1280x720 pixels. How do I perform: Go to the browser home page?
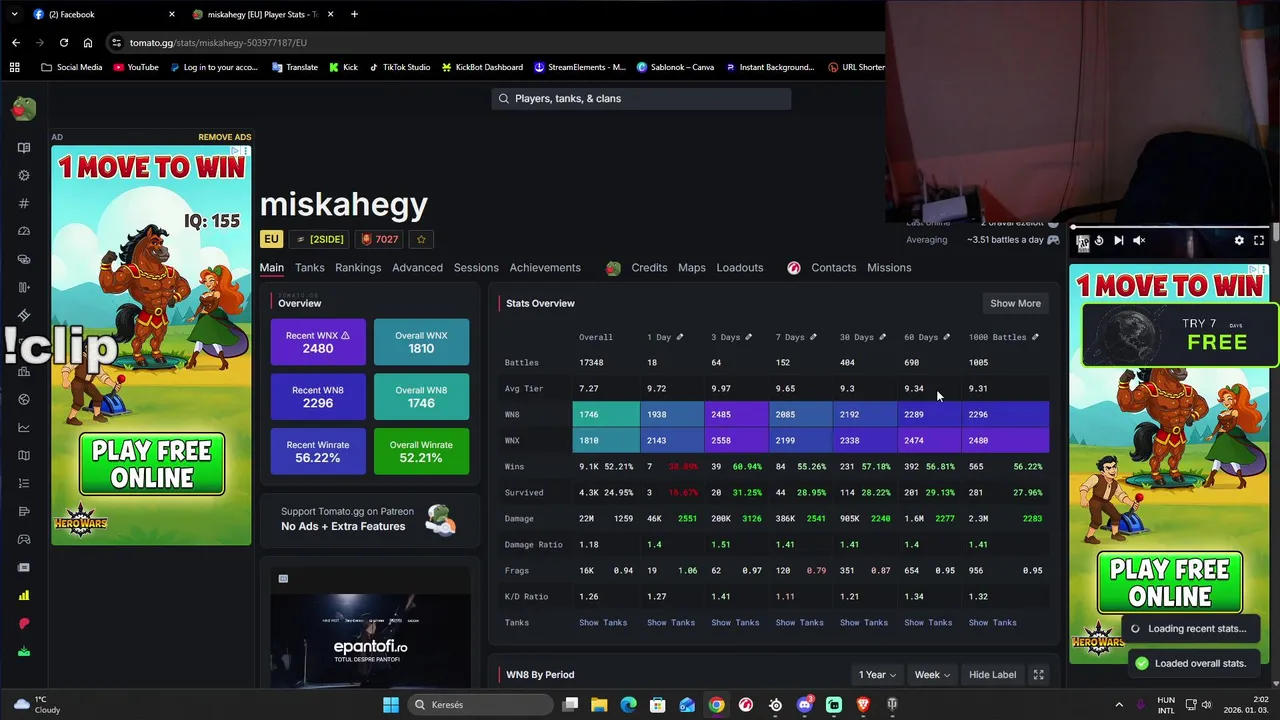coord(88,43)
